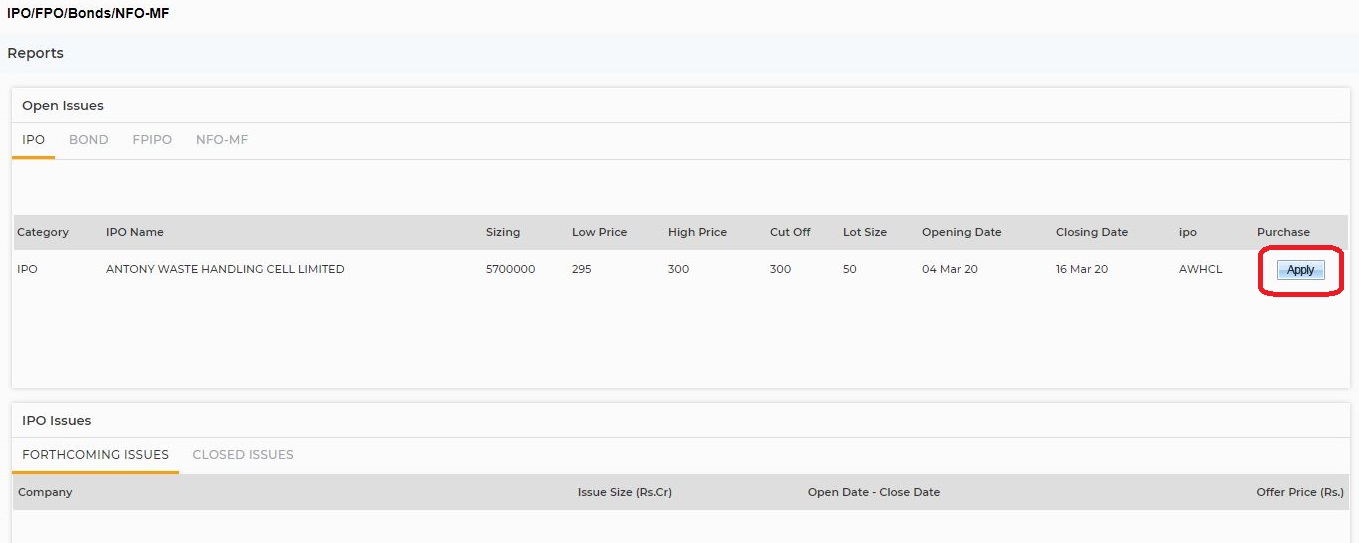
Task: Click the closing date 16 Mar 20
Action: pyautogui.click(x=1082, y=269)
